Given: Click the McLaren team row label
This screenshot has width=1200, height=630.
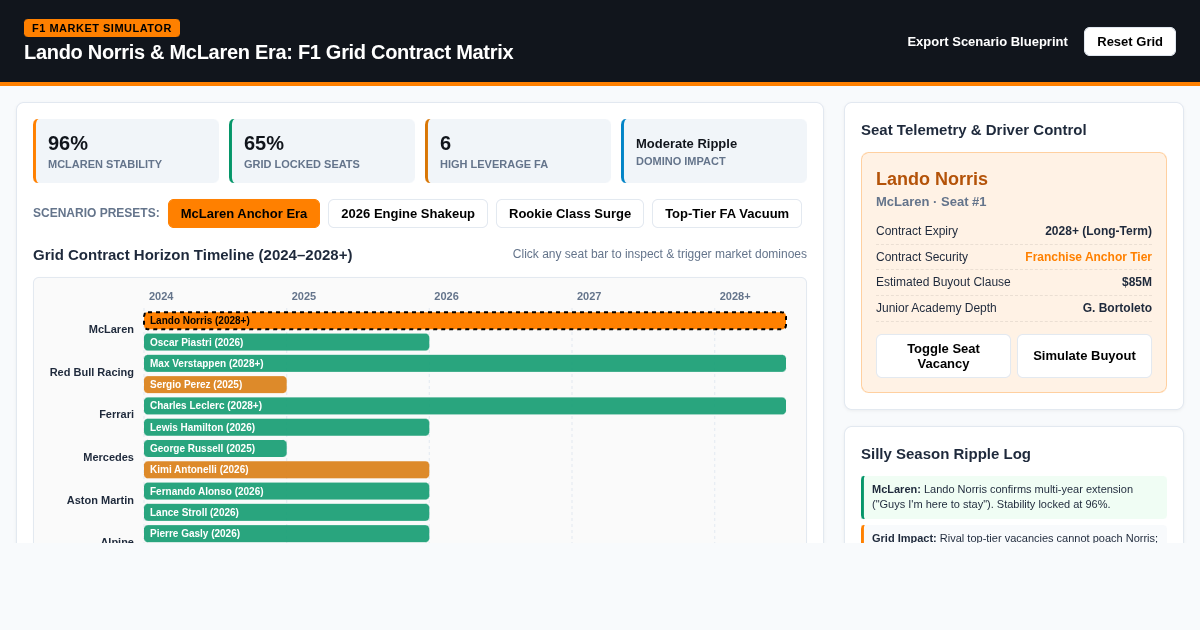Looking at the screenshot, I should [111, 329].
